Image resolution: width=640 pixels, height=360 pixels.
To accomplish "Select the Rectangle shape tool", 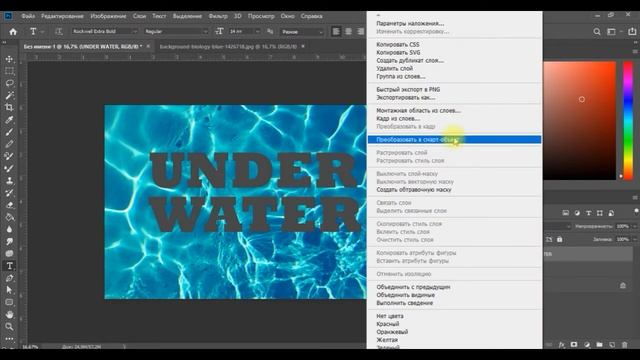I will [x=9, y=302].
